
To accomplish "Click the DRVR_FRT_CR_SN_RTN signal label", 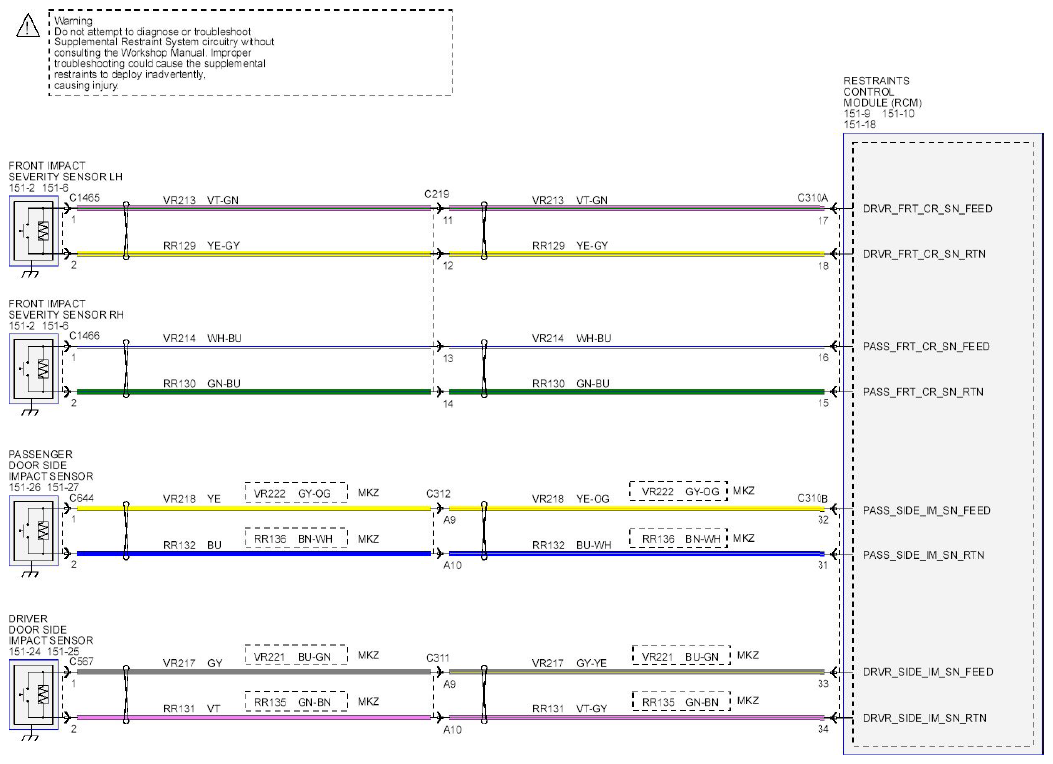I will point(924,254).
